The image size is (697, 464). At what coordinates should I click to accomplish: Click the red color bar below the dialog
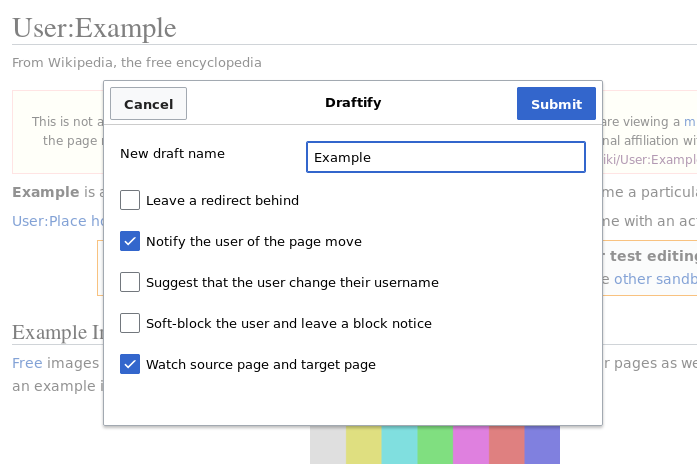(507, 444)
